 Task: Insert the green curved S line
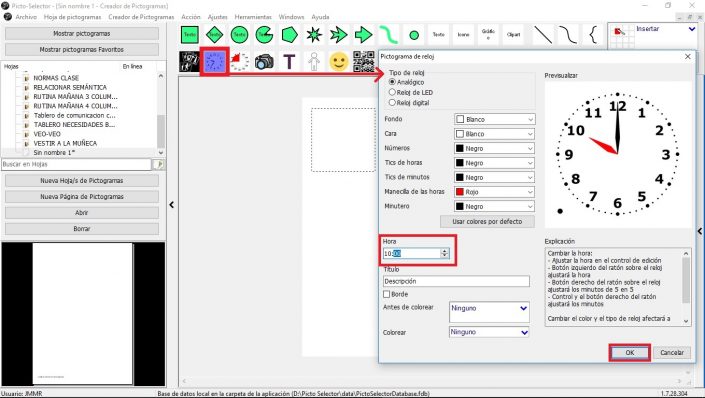coord(388,35)
